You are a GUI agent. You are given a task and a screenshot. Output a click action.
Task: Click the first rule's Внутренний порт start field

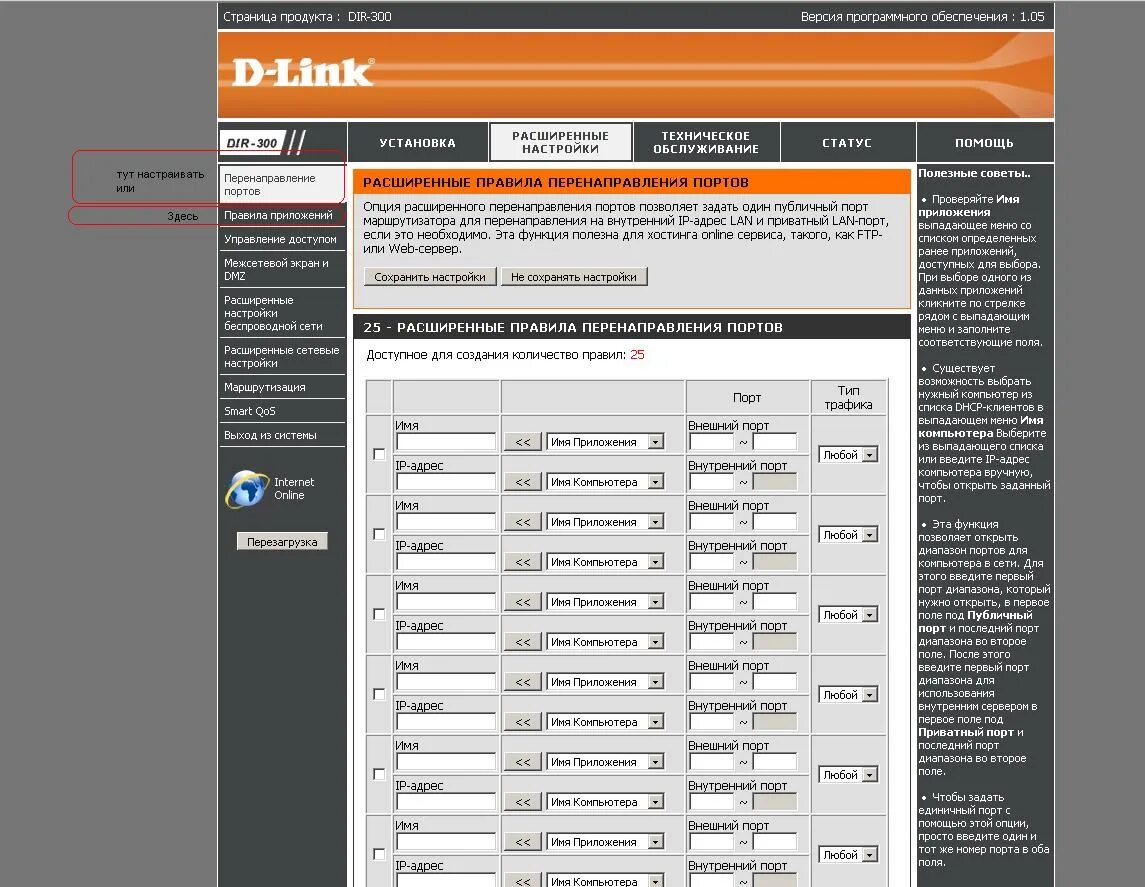712,482
